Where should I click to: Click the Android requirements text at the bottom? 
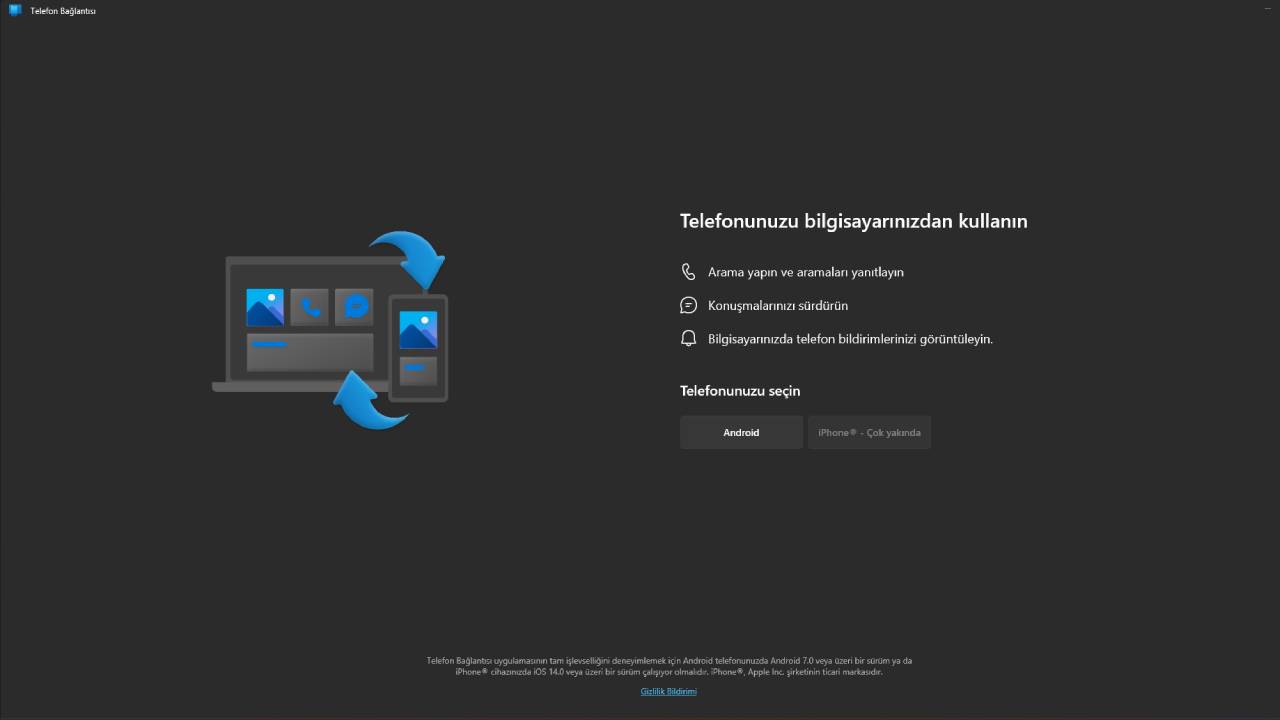click(668, 666)
